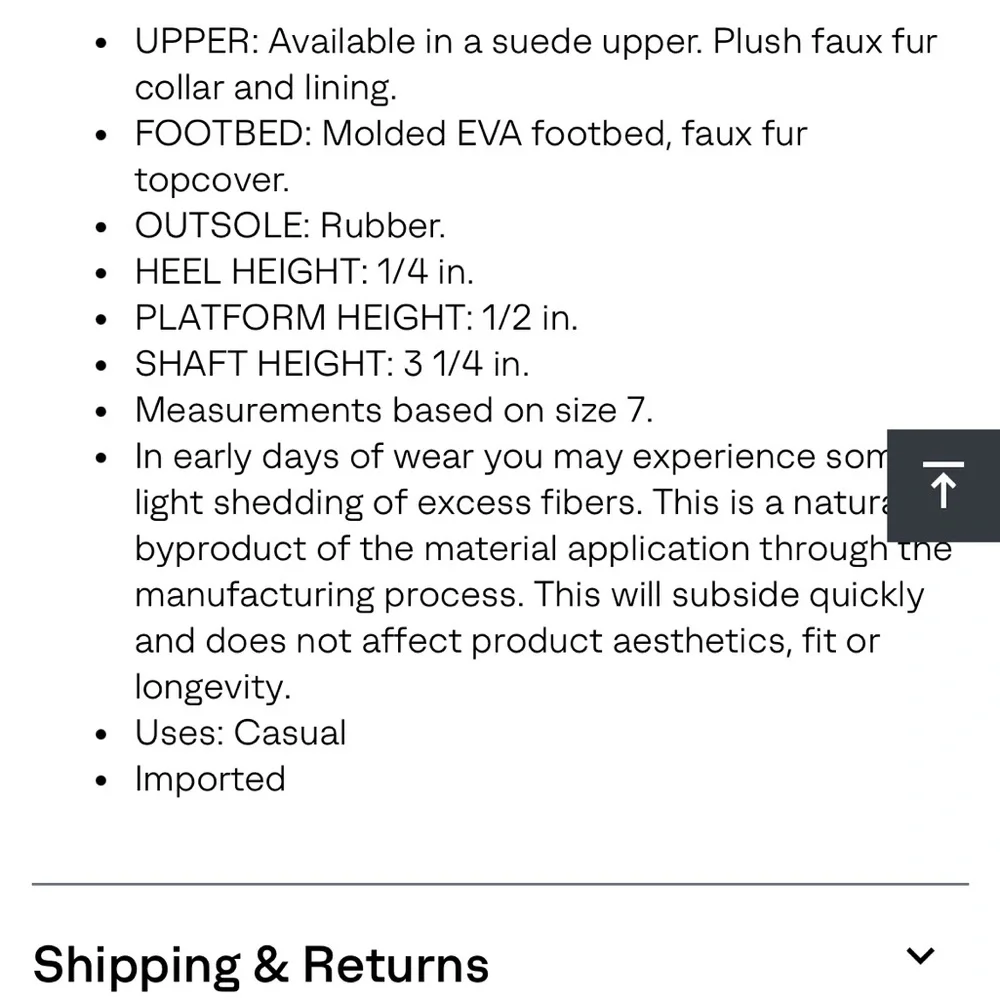Viewport: 1000px width, 1000px height.
Task: Click the HEEL HEIGHT 1/4 in. item
Action: (304, 272)
